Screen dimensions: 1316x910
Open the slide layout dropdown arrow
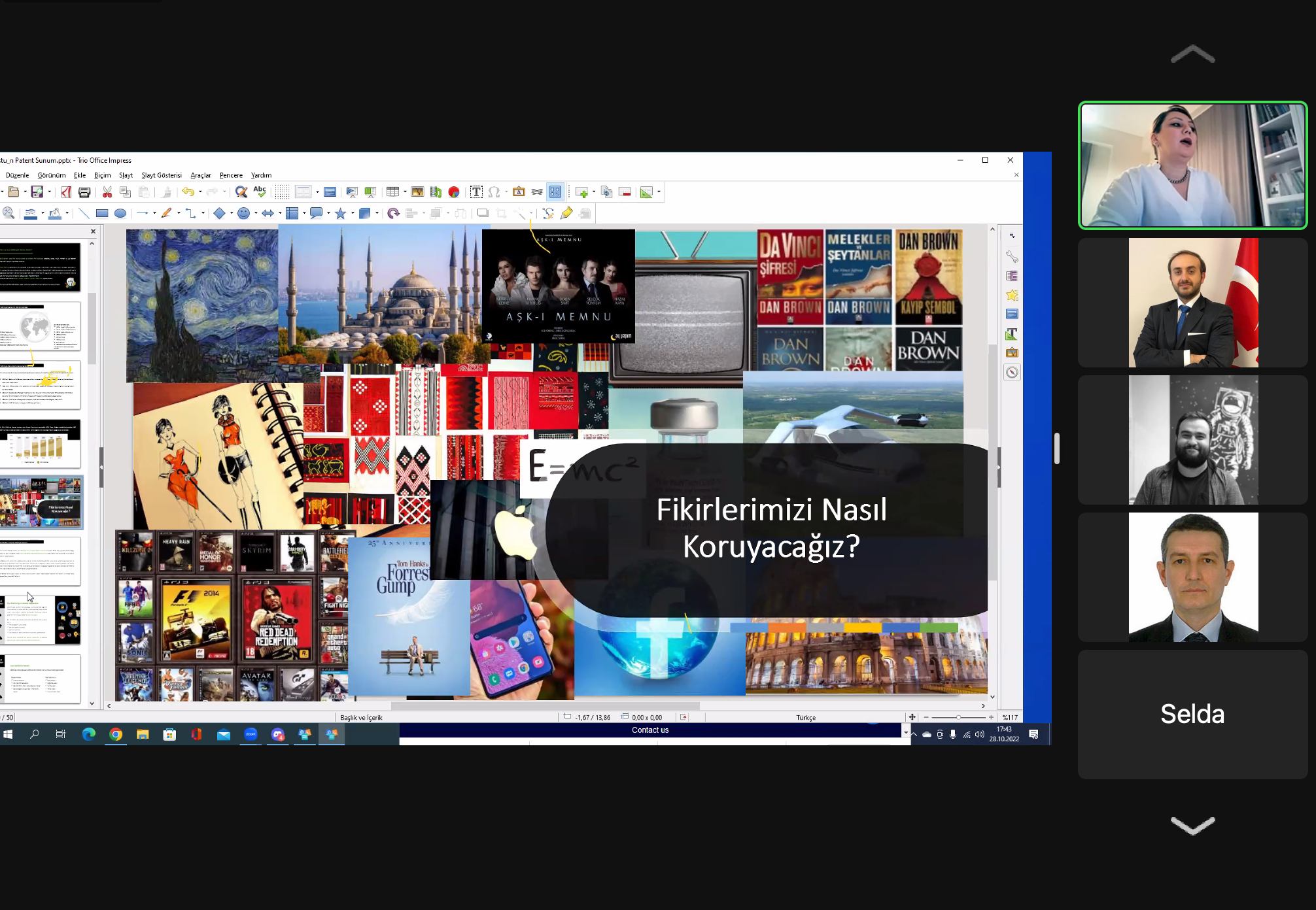(659, 192)
